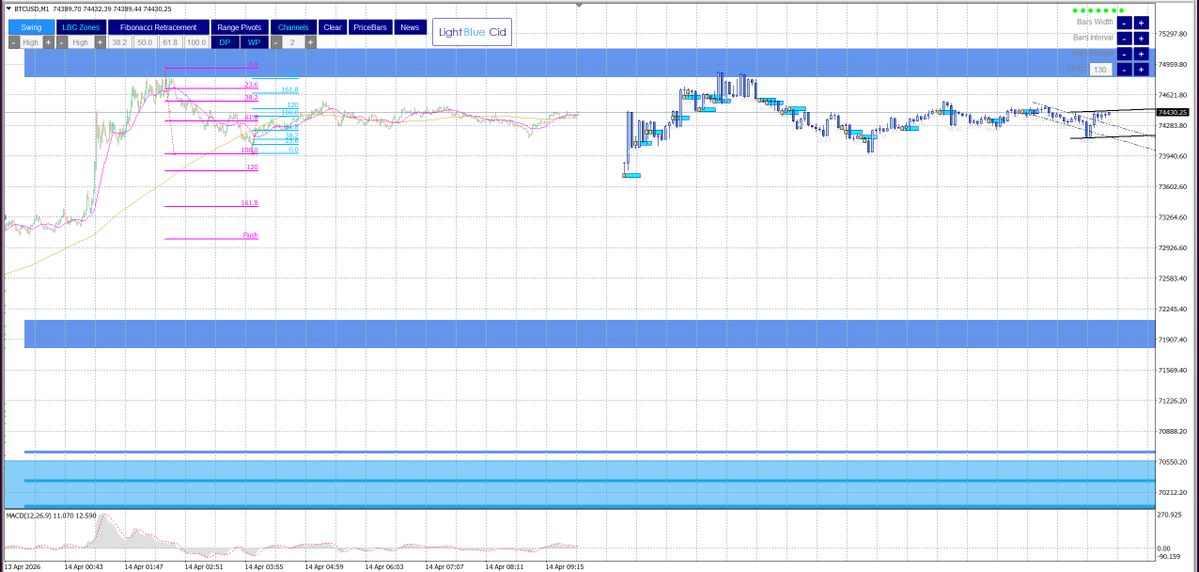This screenshot has width=1199, height=572.
Task: Click the 270.925 MACD scale label
Action: (1171, 515)
